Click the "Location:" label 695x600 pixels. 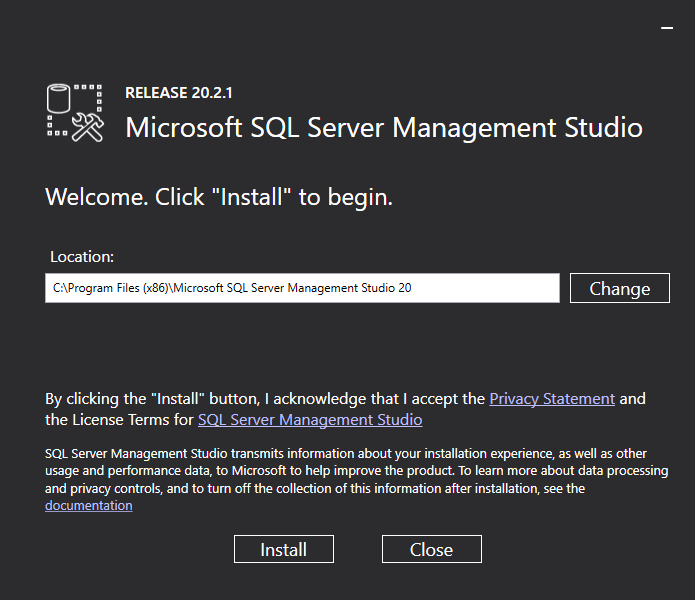point(82,256)
